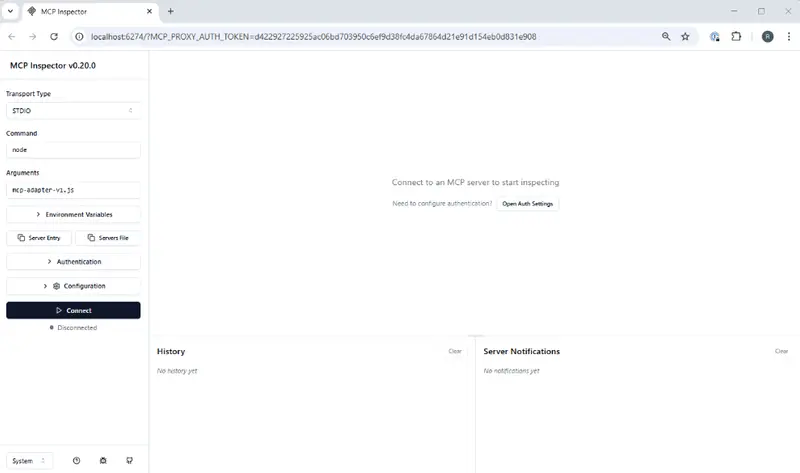Expand the Configuration section
The width and height of the screenshot is (800, 473).
(x=73, y=286)
